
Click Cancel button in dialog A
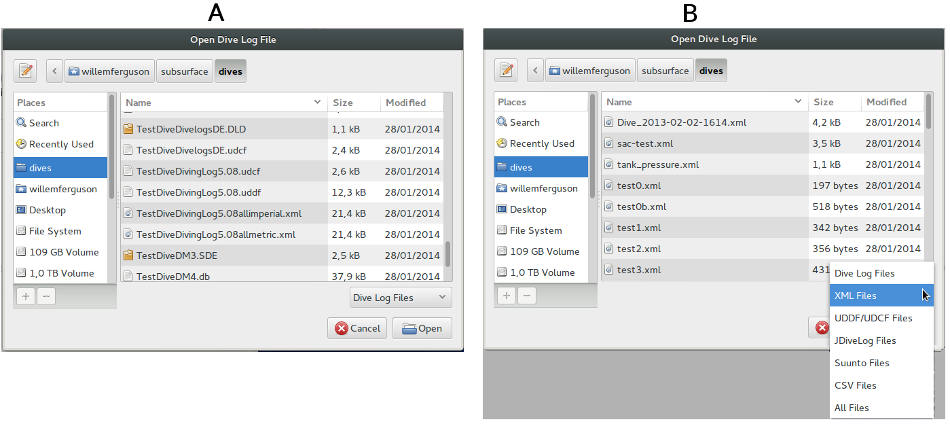click(x=357, y=328)
